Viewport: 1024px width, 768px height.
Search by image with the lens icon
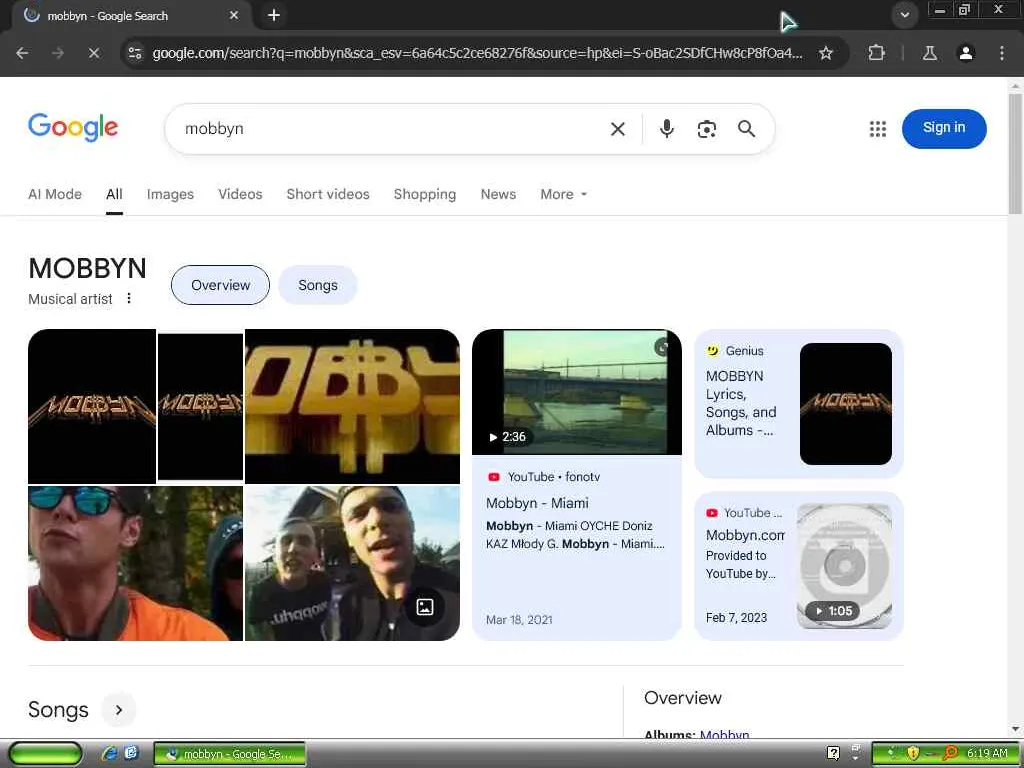pyautogui.click(x=707, y=129)
